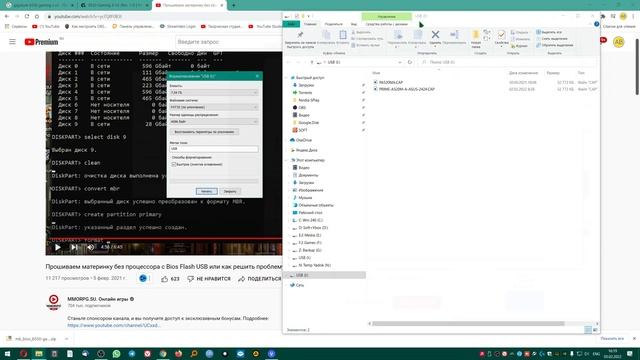Seek on the YouTube video progress bar

click(x=164, y=238)
